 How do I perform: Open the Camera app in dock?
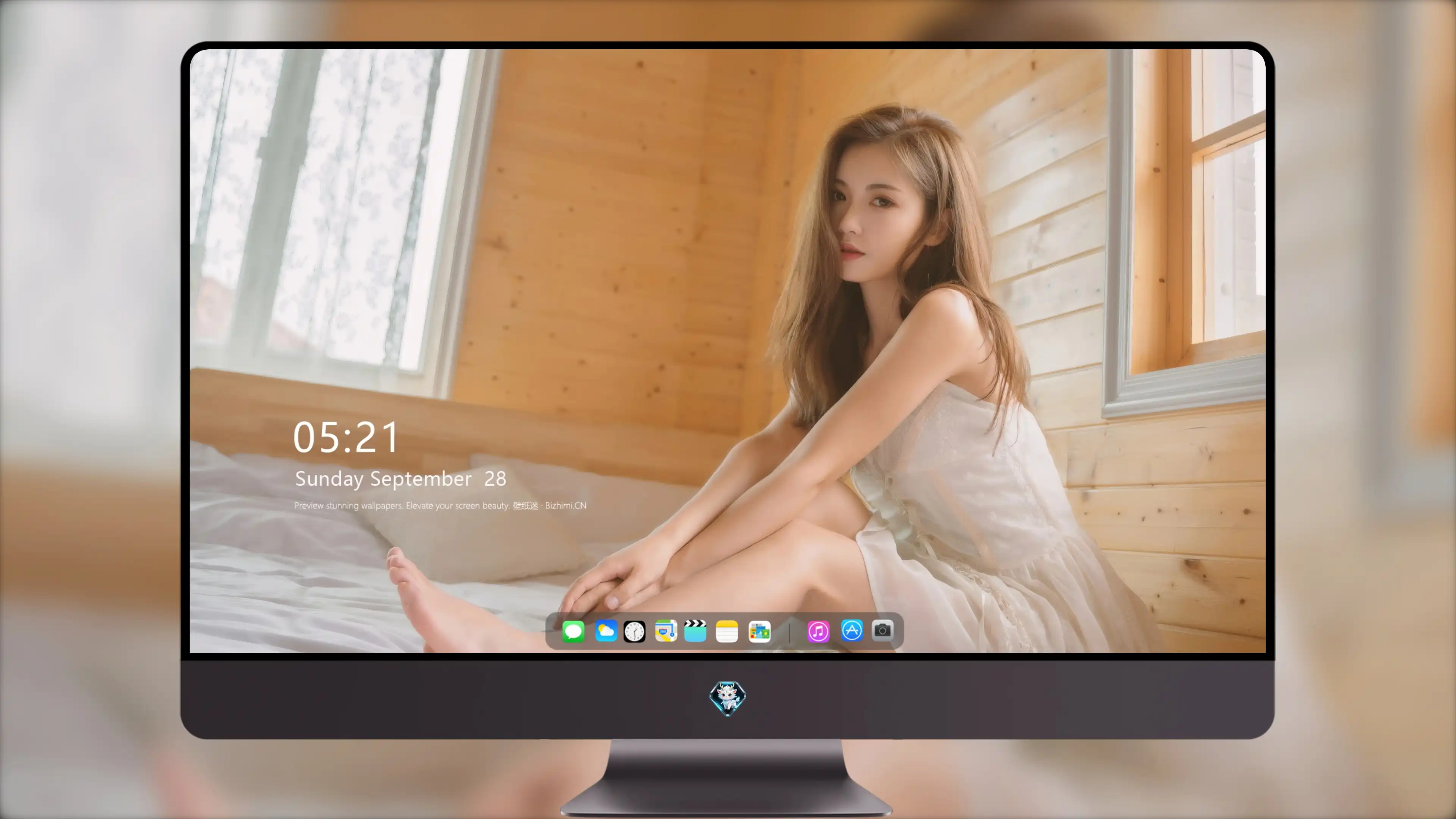click(x=882, y=630)
